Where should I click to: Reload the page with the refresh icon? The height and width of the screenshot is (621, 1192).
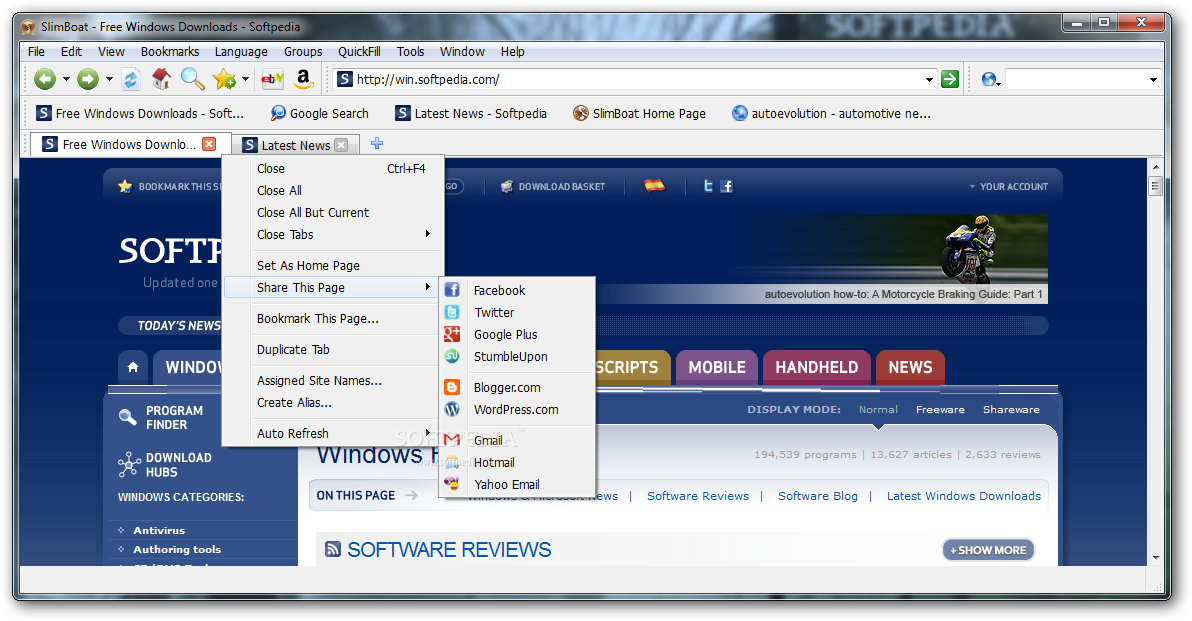tap(131, 79)
